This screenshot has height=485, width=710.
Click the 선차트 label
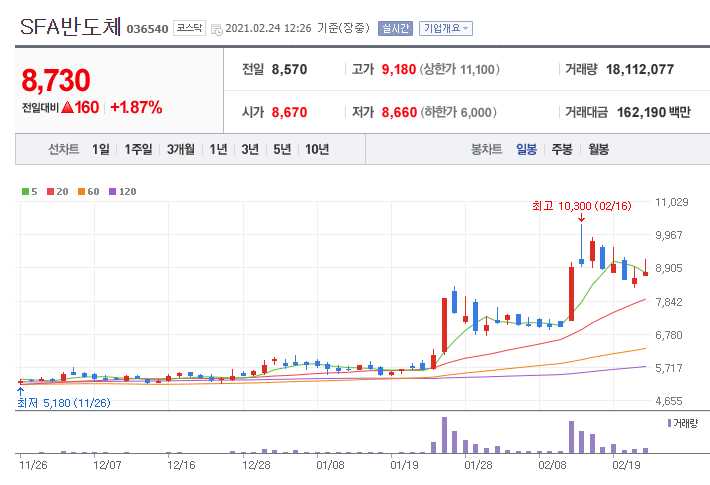(x=63, y=149)
